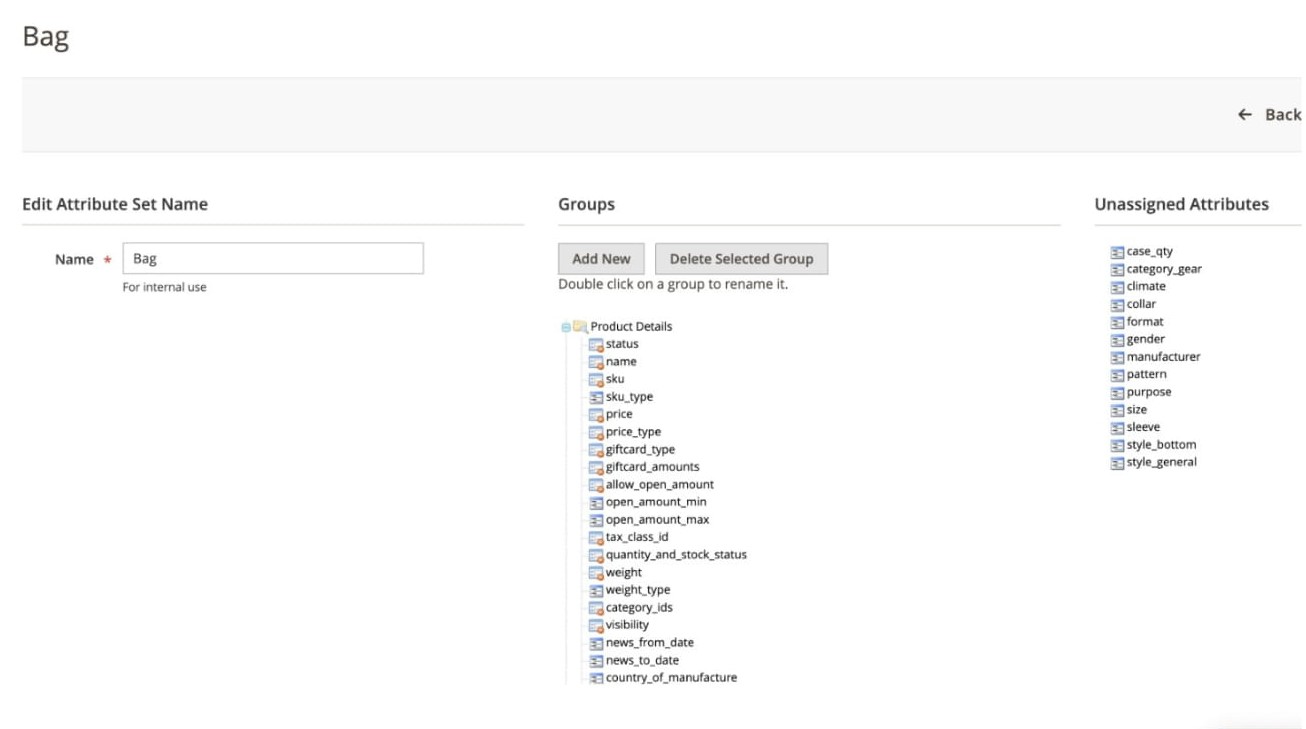1306x729 pixels.
Task: Collapse the Product Details group
Action: (x=566, y=327)
